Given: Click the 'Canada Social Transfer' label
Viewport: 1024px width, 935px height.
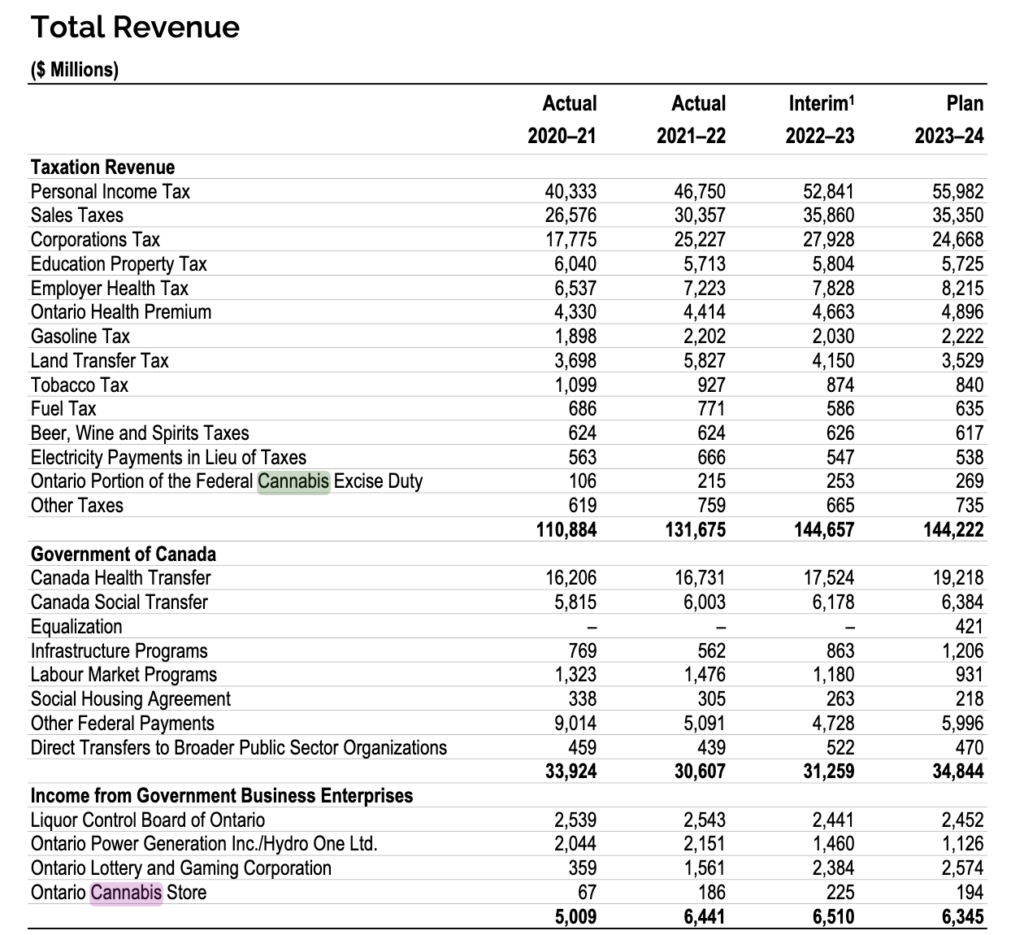Looking at the screenshot, I should pyautogui.click(x=120, y=602).
